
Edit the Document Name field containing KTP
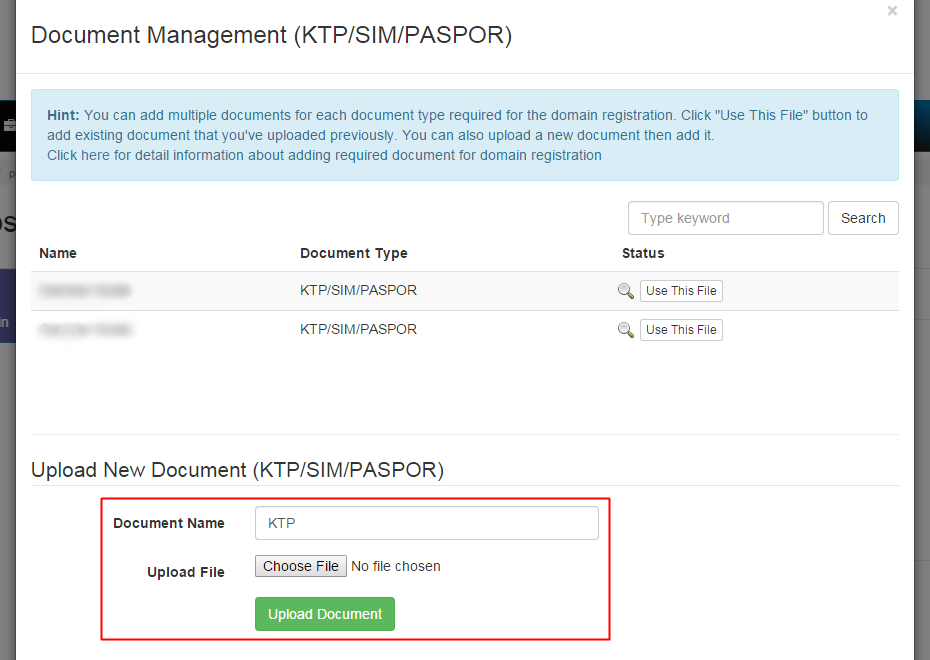426,522
